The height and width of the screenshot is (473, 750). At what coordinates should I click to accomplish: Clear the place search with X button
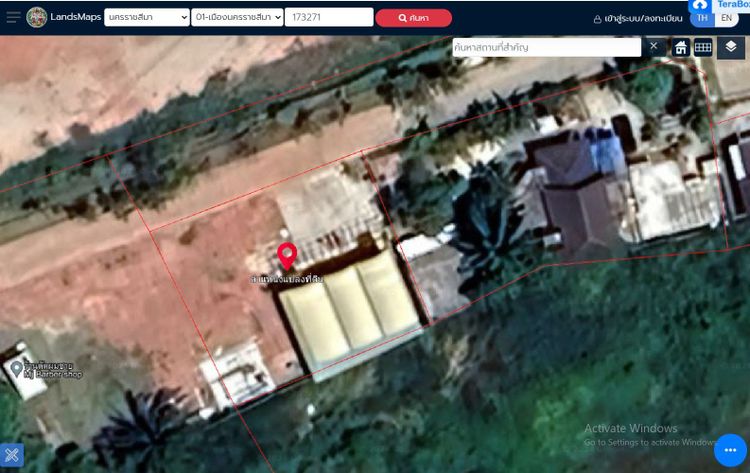click(x=654, y=47)
